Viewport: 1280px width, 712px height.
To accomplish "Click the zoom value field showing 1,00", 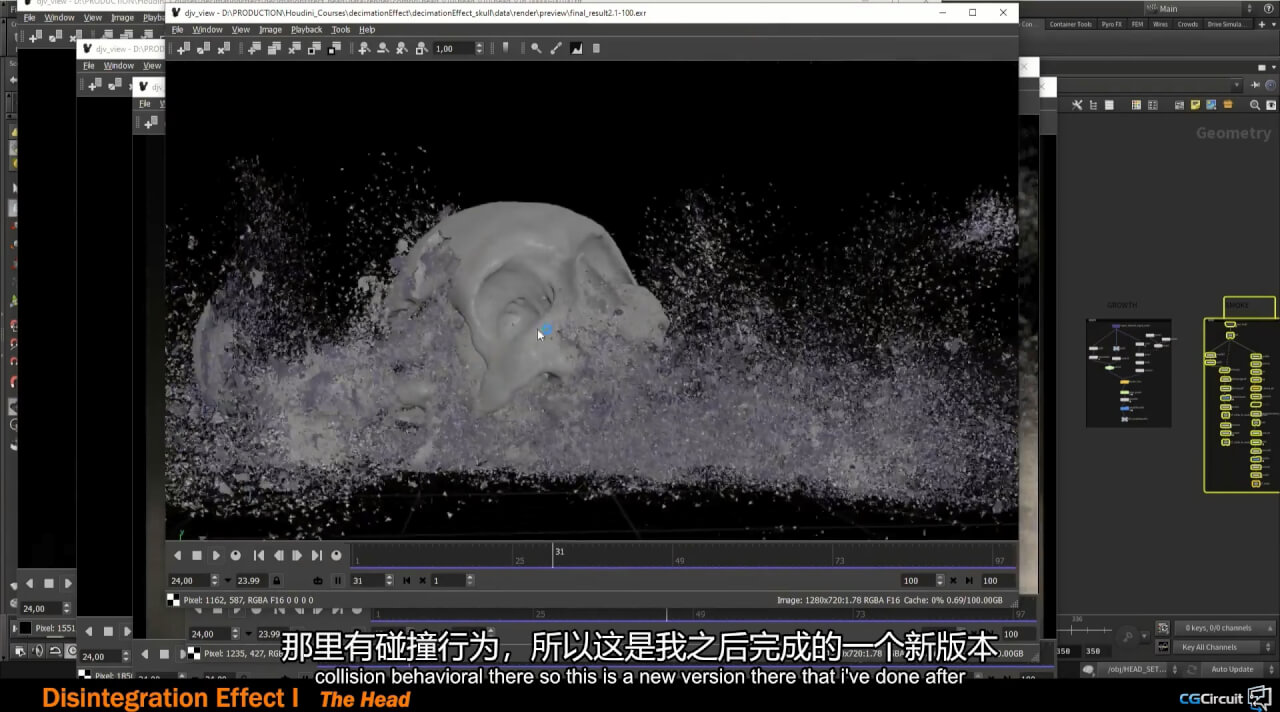I will click(453, 48).
